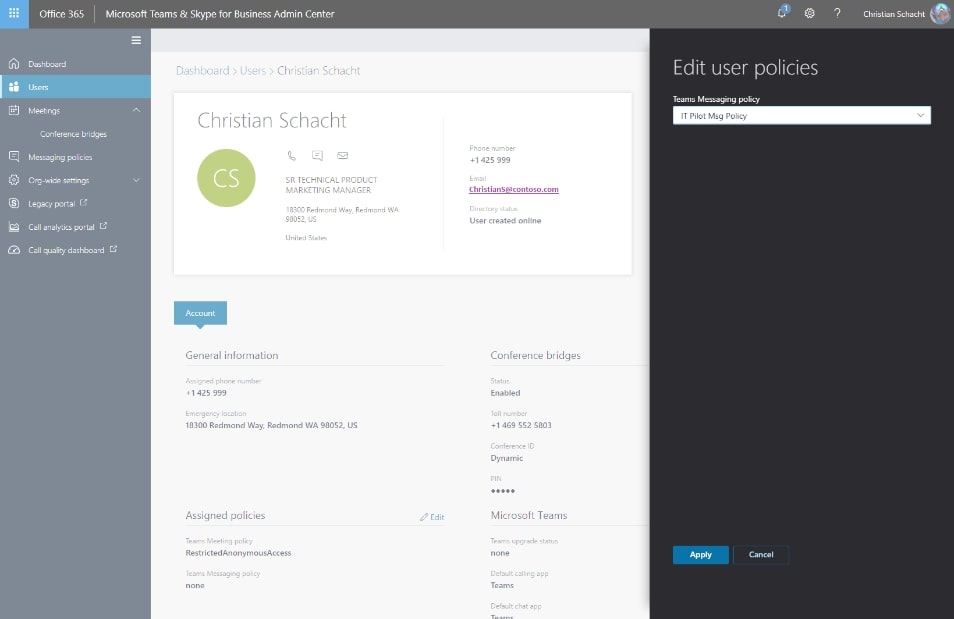Open the Legacy portal Skype icon
954x619 pixels.
[13, 203]
